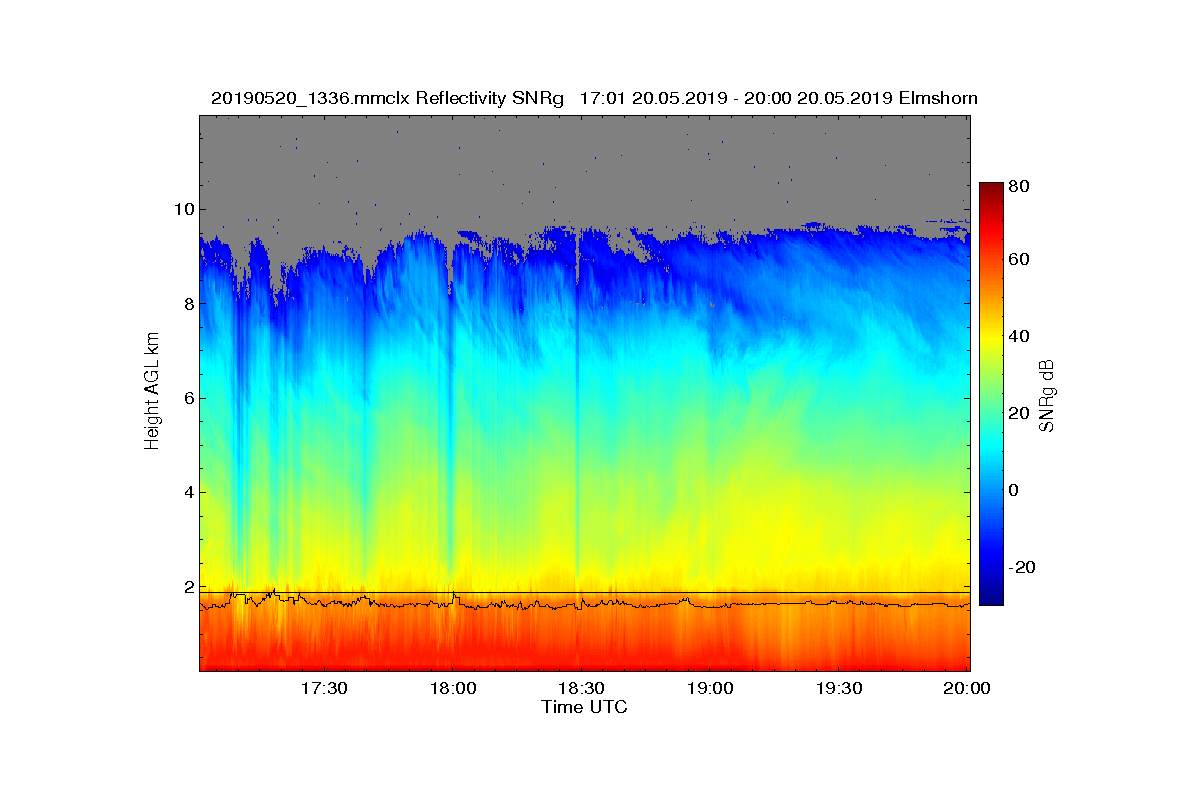
Task: Click the height tick label 10
Action: click(x=183, y=209)
